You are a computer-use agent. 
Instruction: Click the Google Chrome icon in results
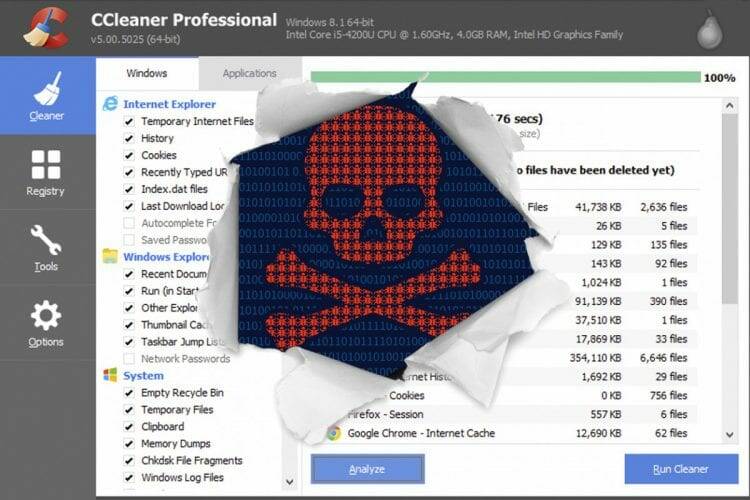click(x=334, y=433)
